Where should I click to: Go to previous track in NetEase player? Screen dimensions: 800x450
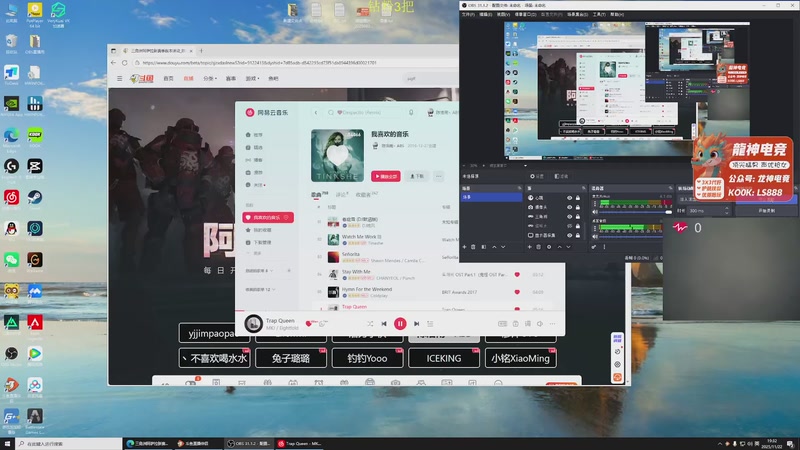pyautogui.click(x=384, y=323)
